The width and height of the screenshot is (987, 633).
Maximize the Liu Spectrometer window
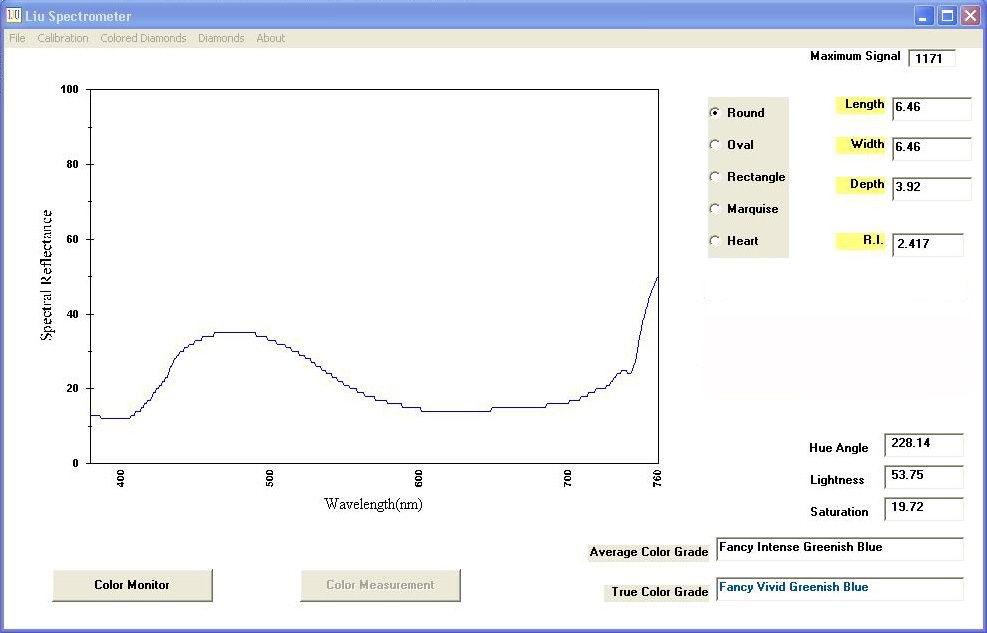tap(948, 16)
